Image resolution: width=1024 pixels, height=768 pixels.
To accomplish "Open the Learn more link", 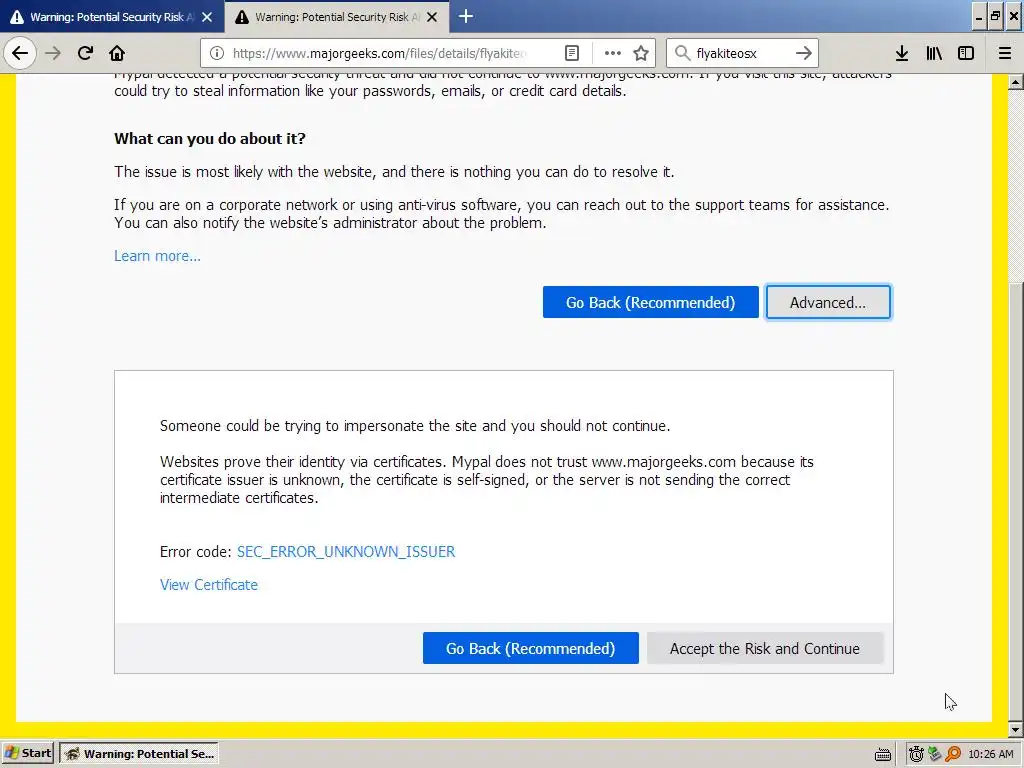I will click(157, 256).
